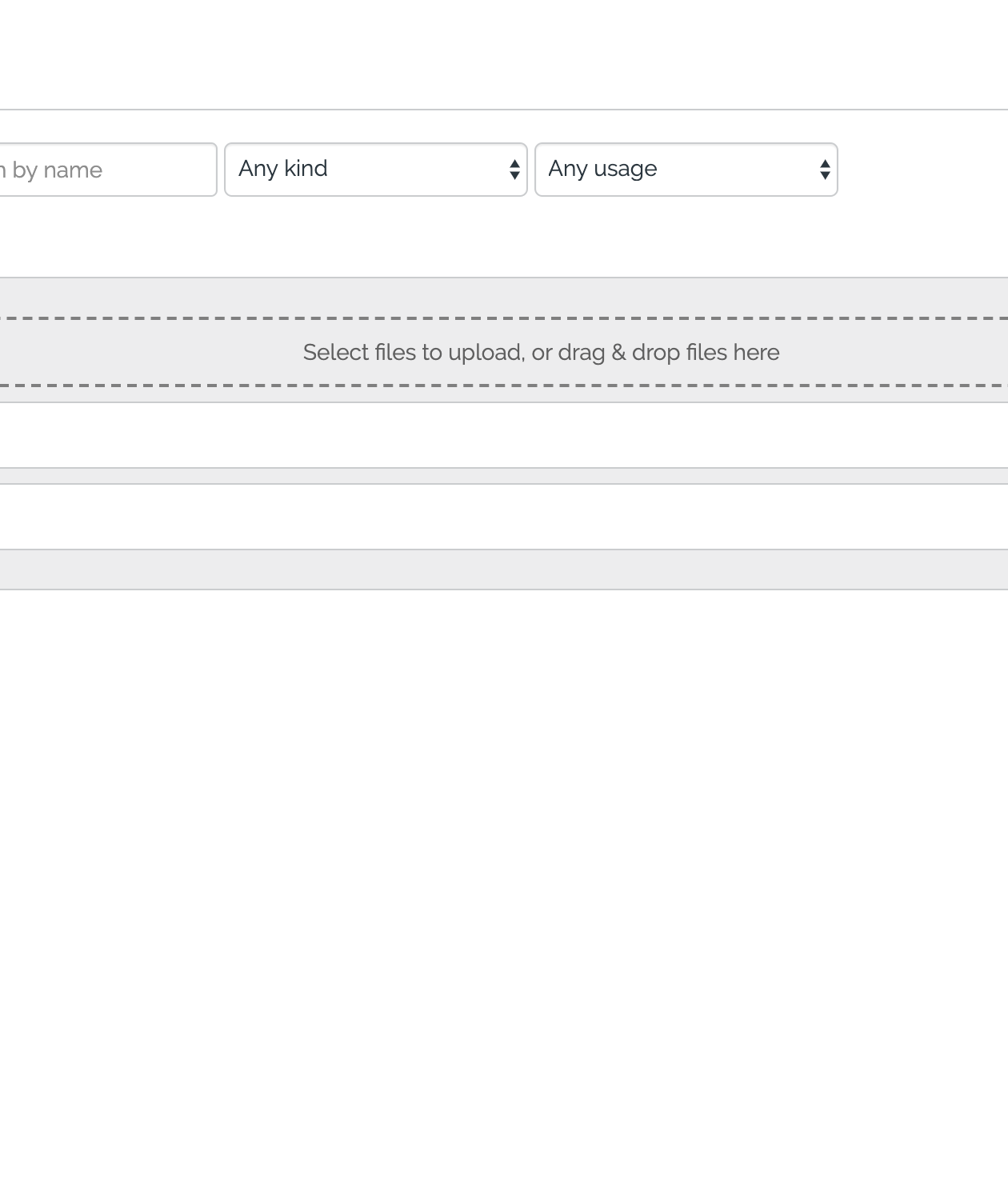Click the thin gray bar below upload area
The width and height of the screenshot is (1008, 1179).
[x=504, y=476]
